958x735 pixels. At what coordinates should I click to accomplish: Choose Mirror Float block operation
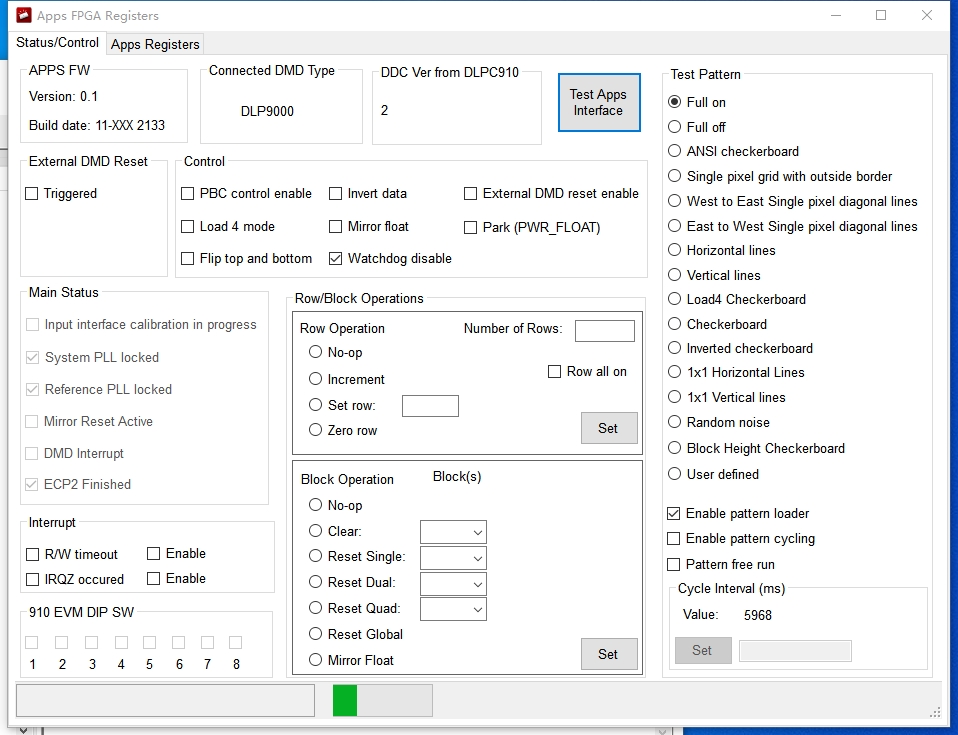pyautogui.click(x=315, y=659)
